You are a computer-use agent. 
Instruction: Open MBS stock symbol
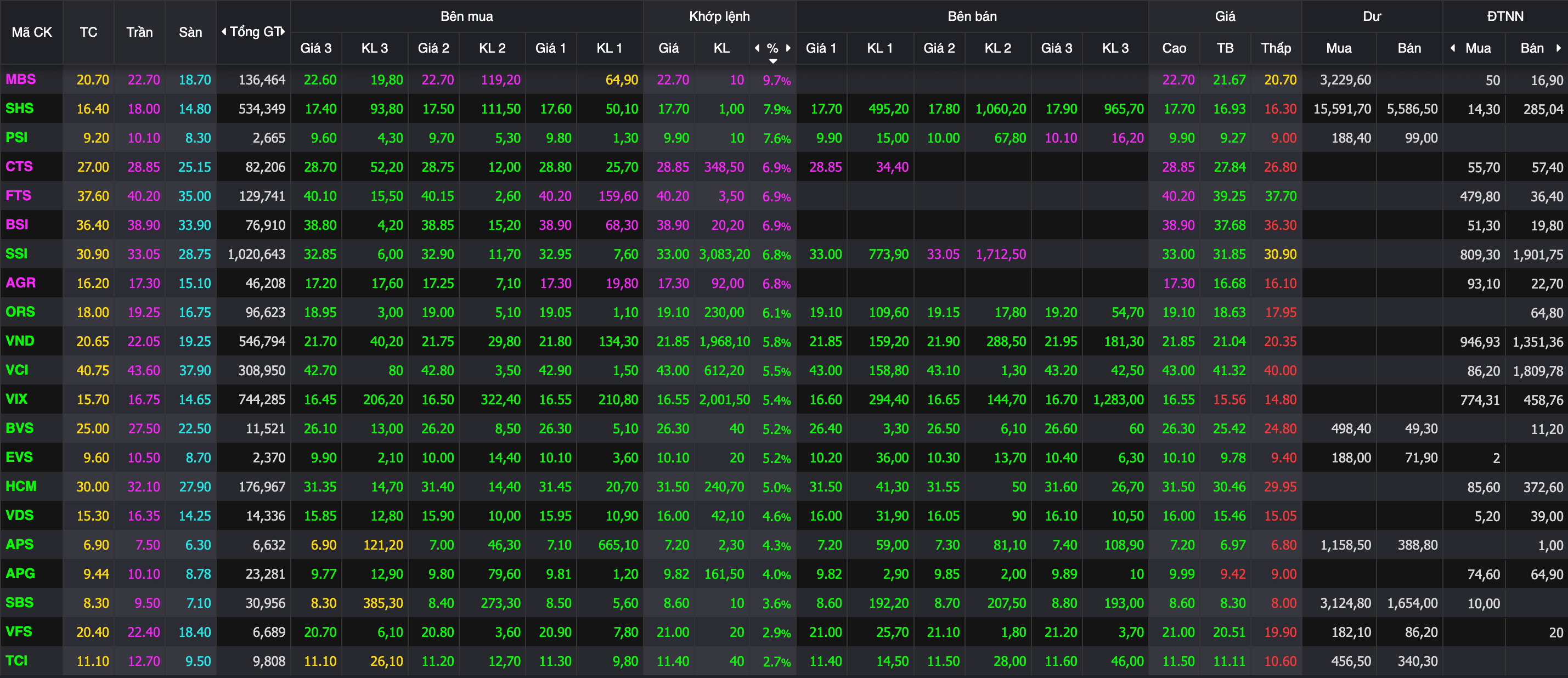click(x=21, y=79)
